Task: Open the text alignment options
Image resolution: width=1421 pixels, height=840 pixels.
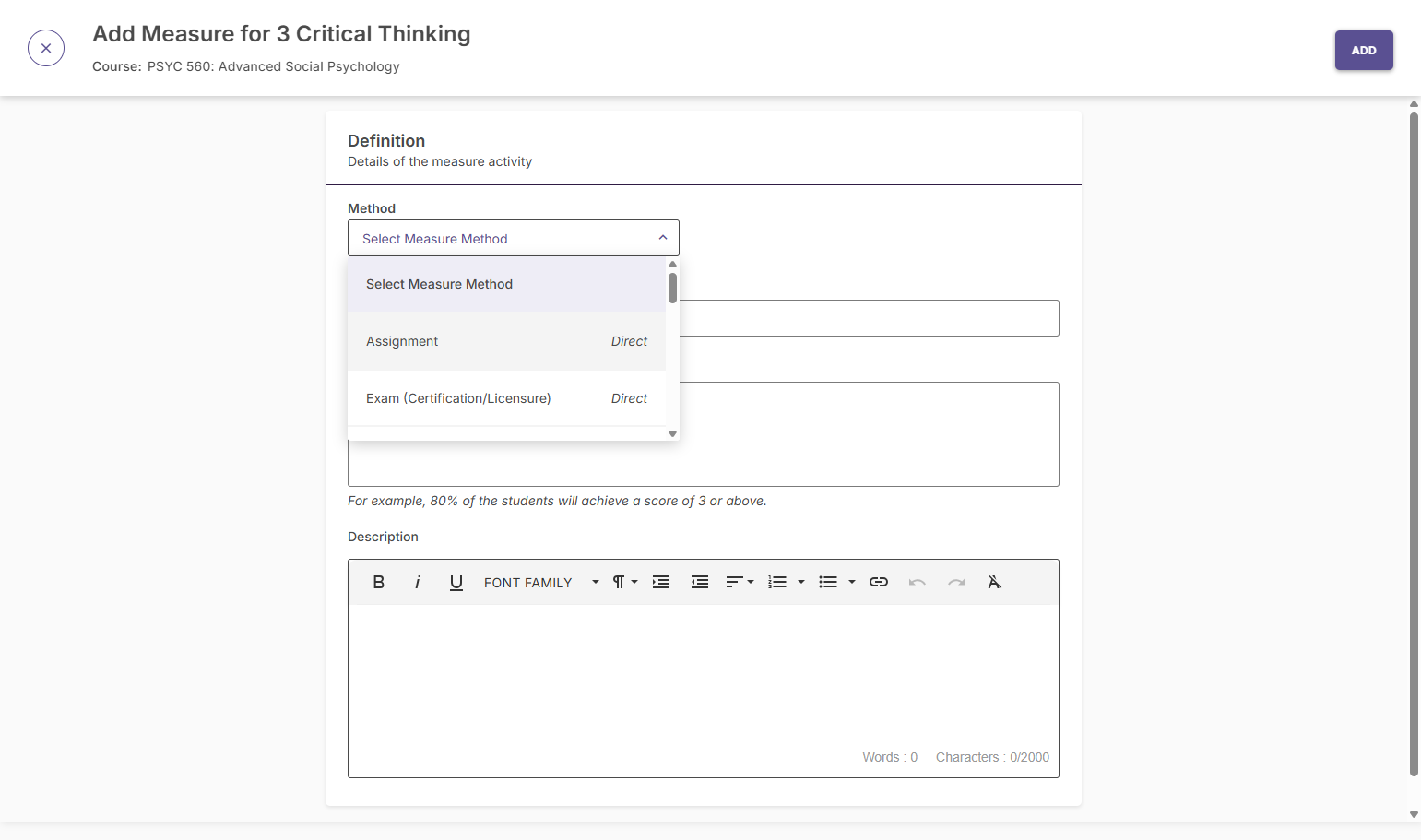Action: (740, 582)
